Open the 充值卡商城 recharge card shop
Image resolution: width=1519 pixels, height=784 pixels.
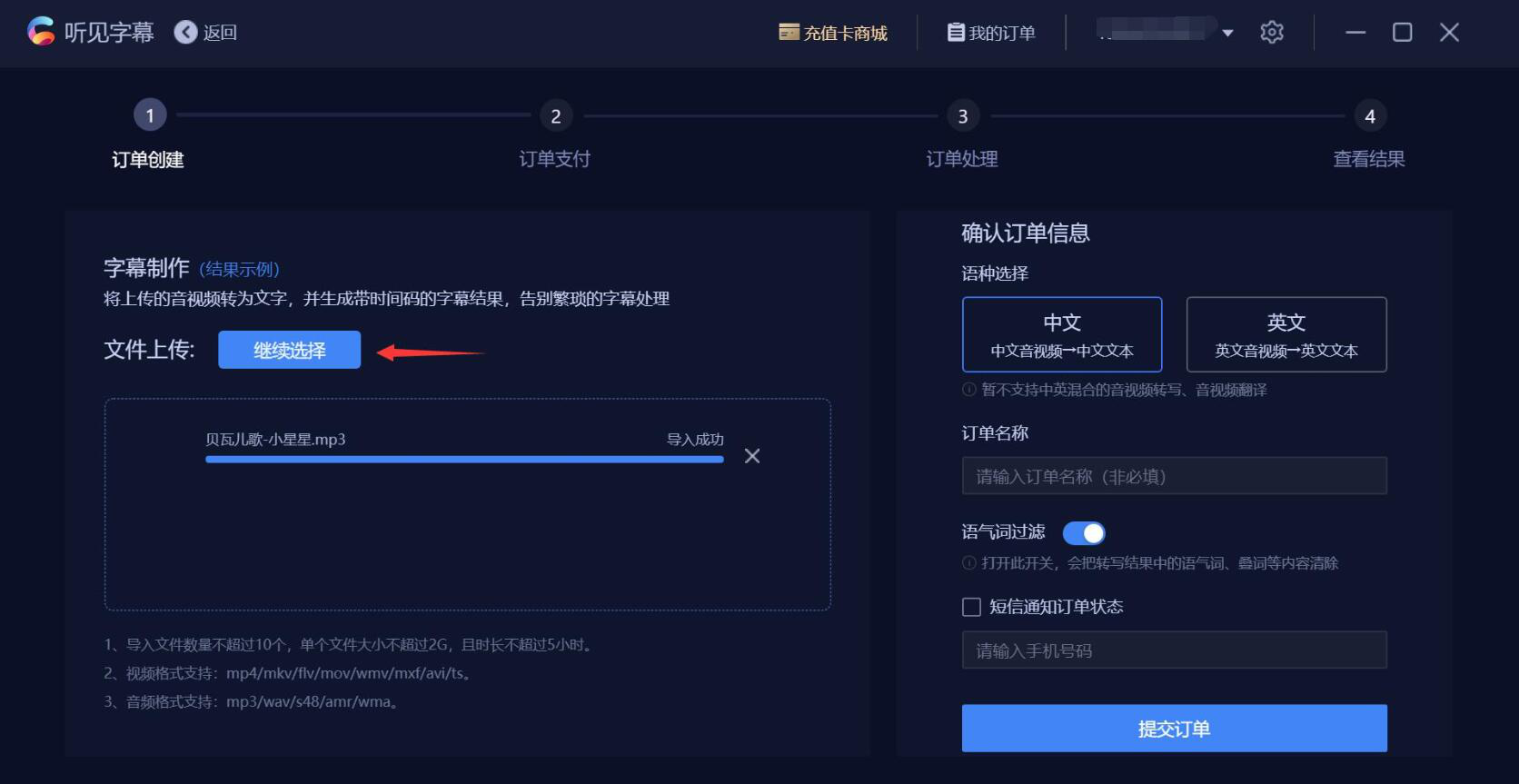click(x=833, y=33)
